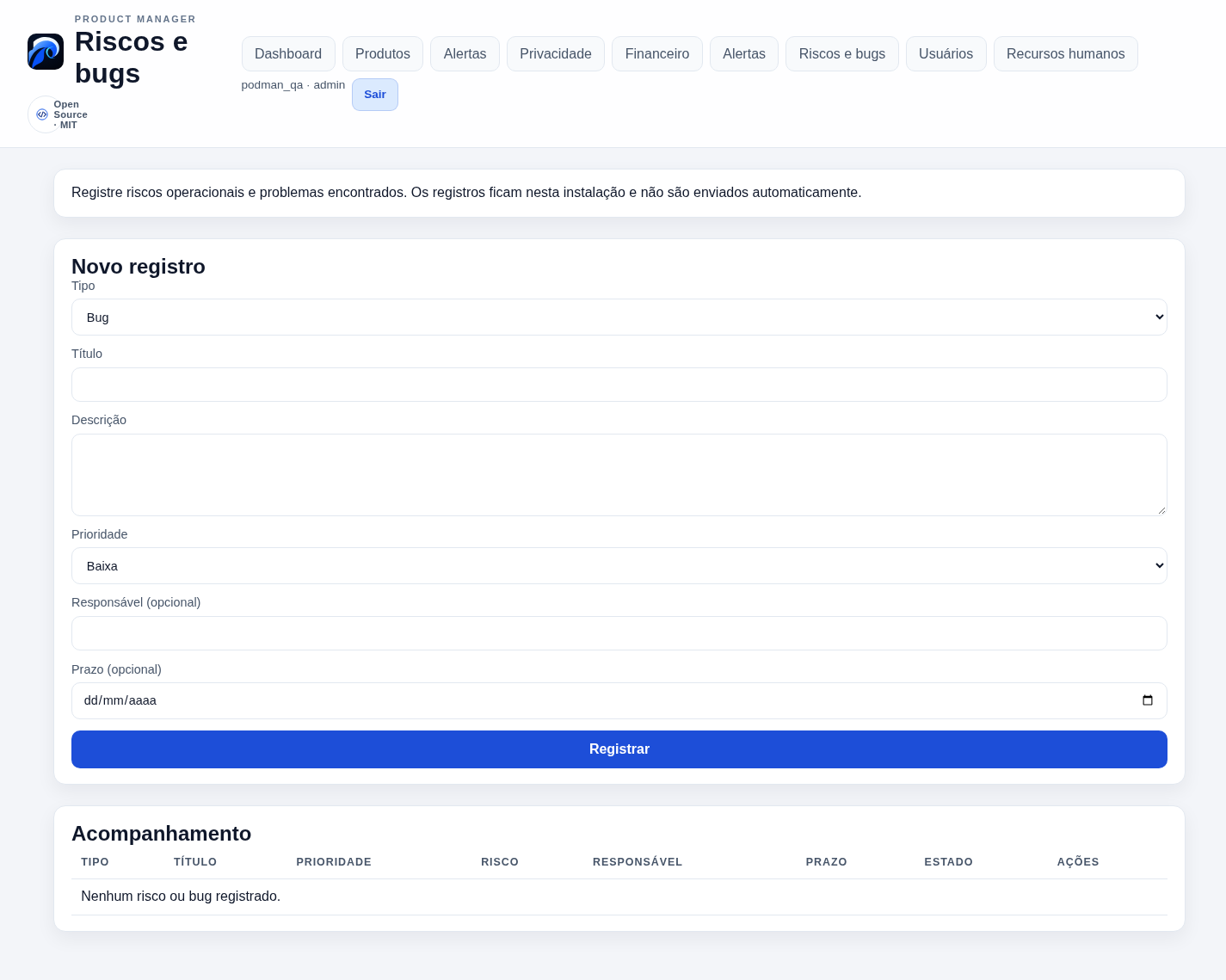Open the Prioridade dropdown showing Baixa
1226x980 pixels.
coord(619,566)
